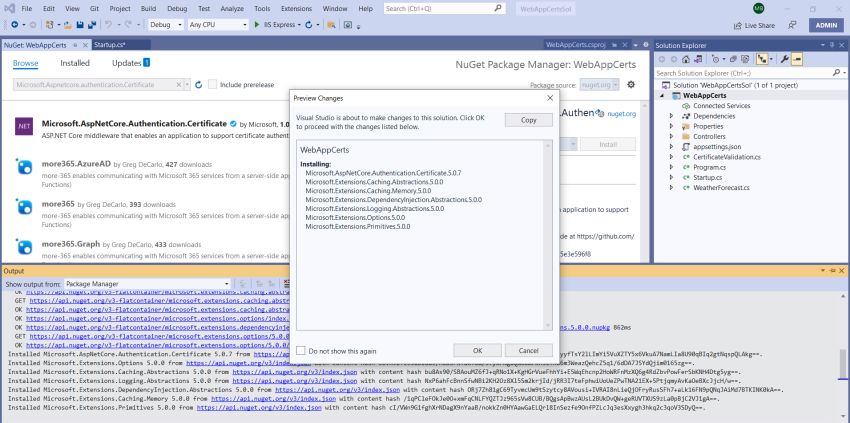This screenshot has width=850, height=423.
Task: Click Show All Files icon in Solution Explorer
Action: (745, 59)
